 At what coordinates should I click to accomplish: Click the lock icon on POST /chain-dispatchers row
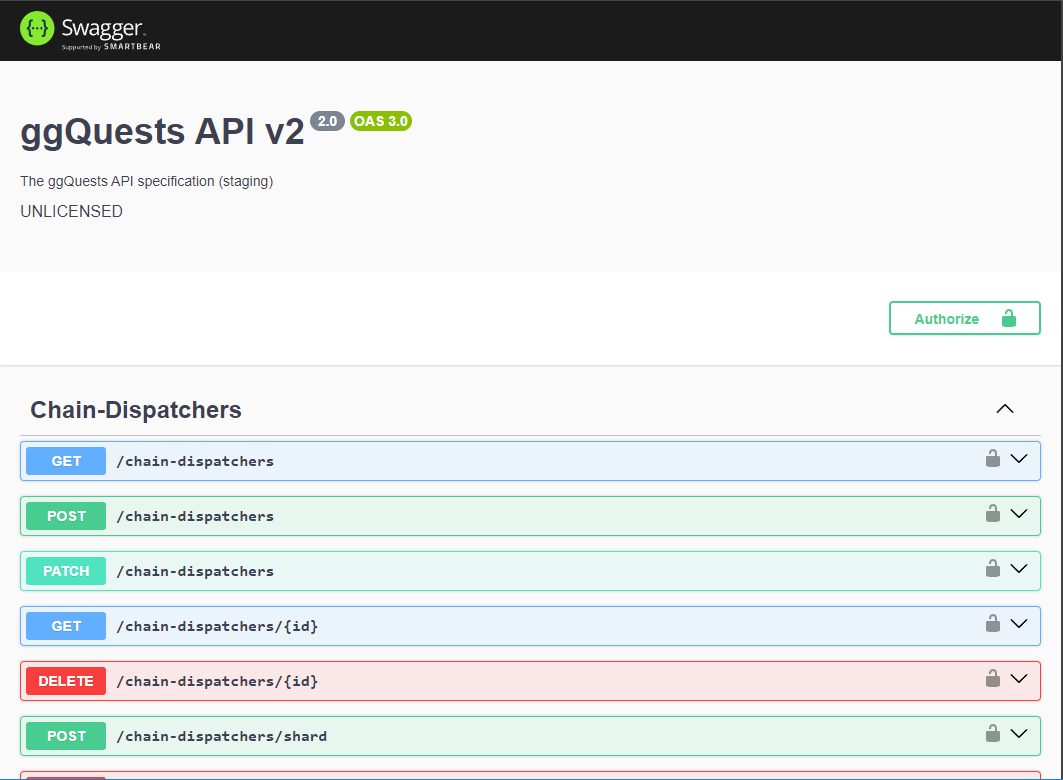point(992,514)
